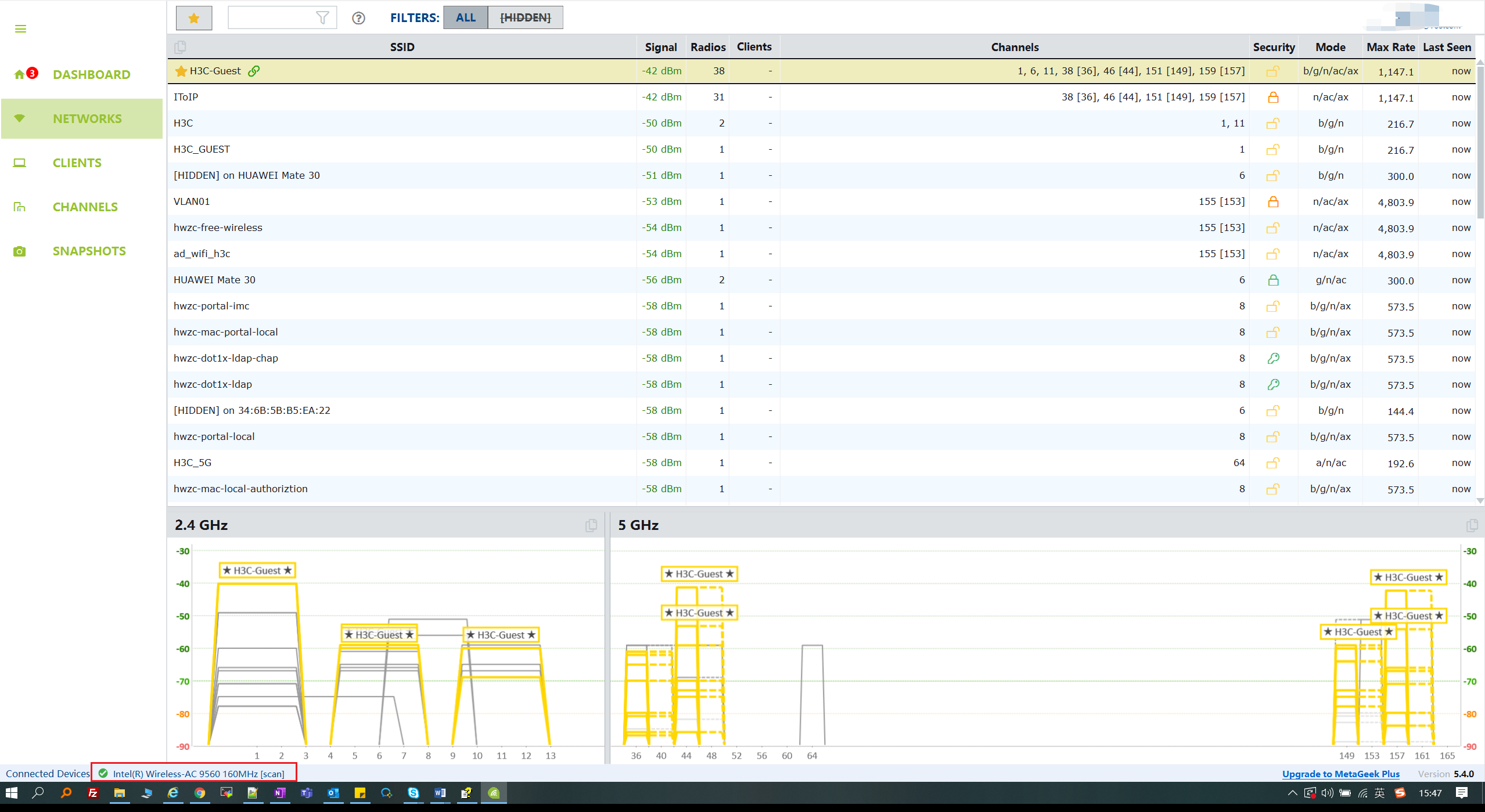Click the IToIP closed padlock security icon
Viewport: 1485px width, 812px height.
[1273, 97]
